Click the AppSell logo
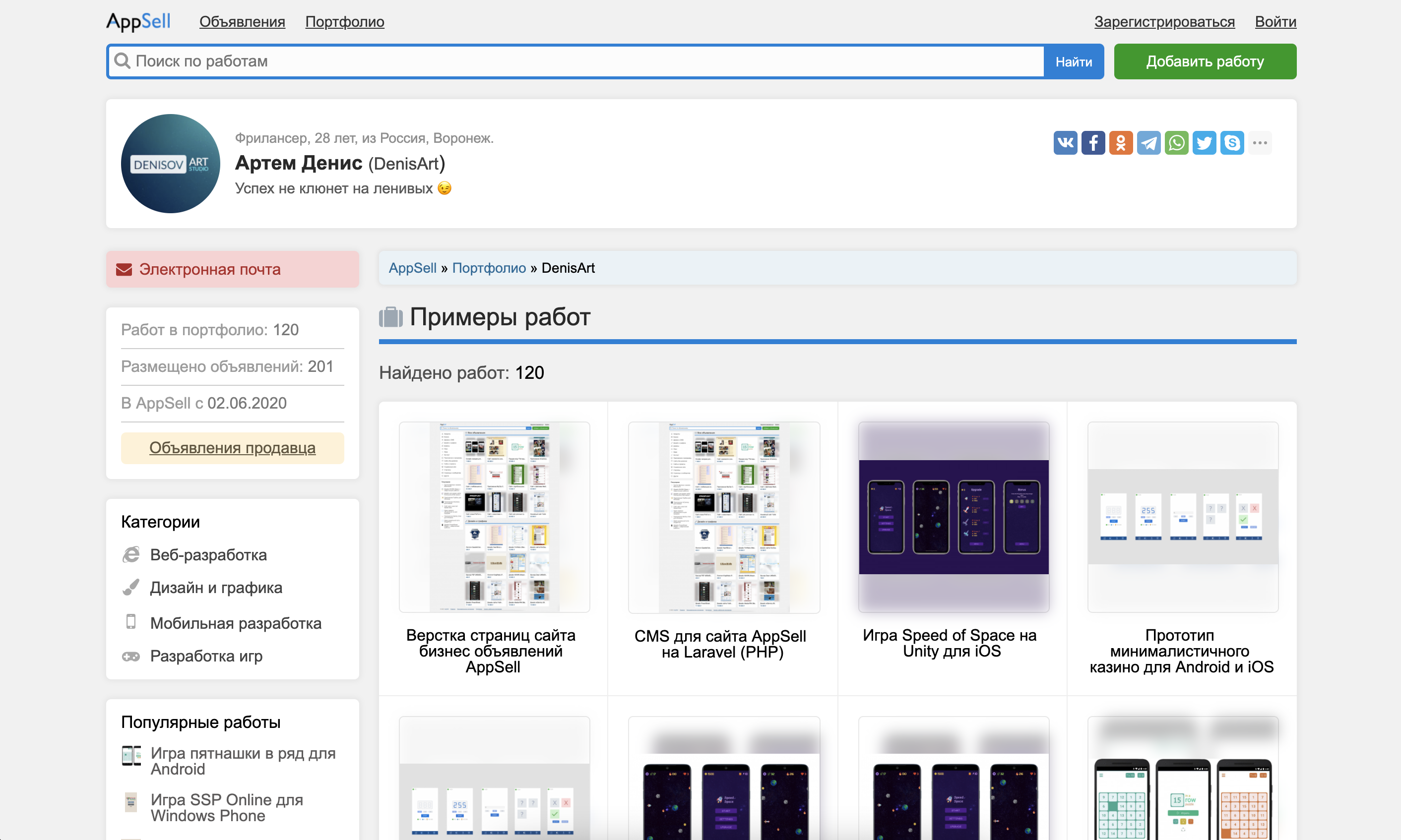The image size is (1401, 840). click(138, 21)
